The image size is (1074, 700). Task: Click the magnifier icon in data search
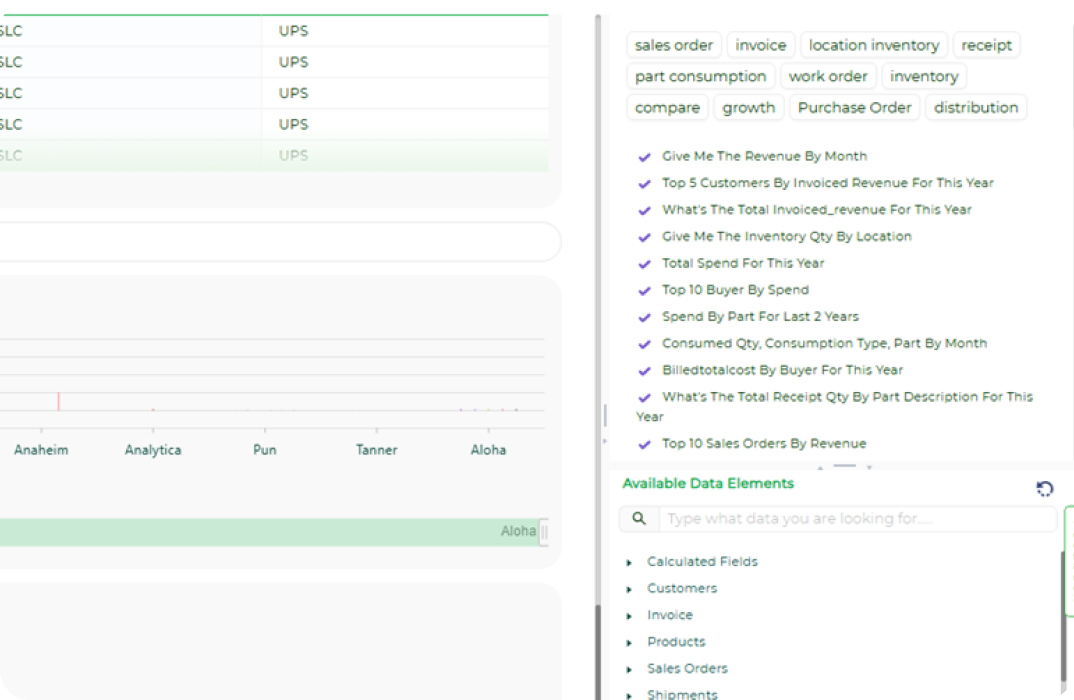638,519
